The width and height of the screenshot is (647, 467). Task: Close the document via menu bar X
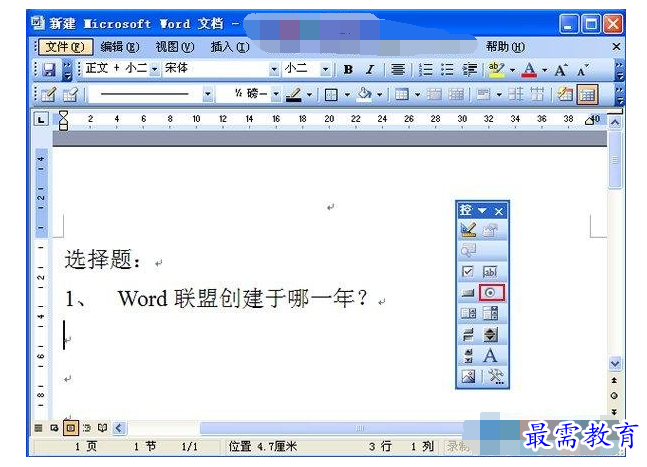pos(616,47)
